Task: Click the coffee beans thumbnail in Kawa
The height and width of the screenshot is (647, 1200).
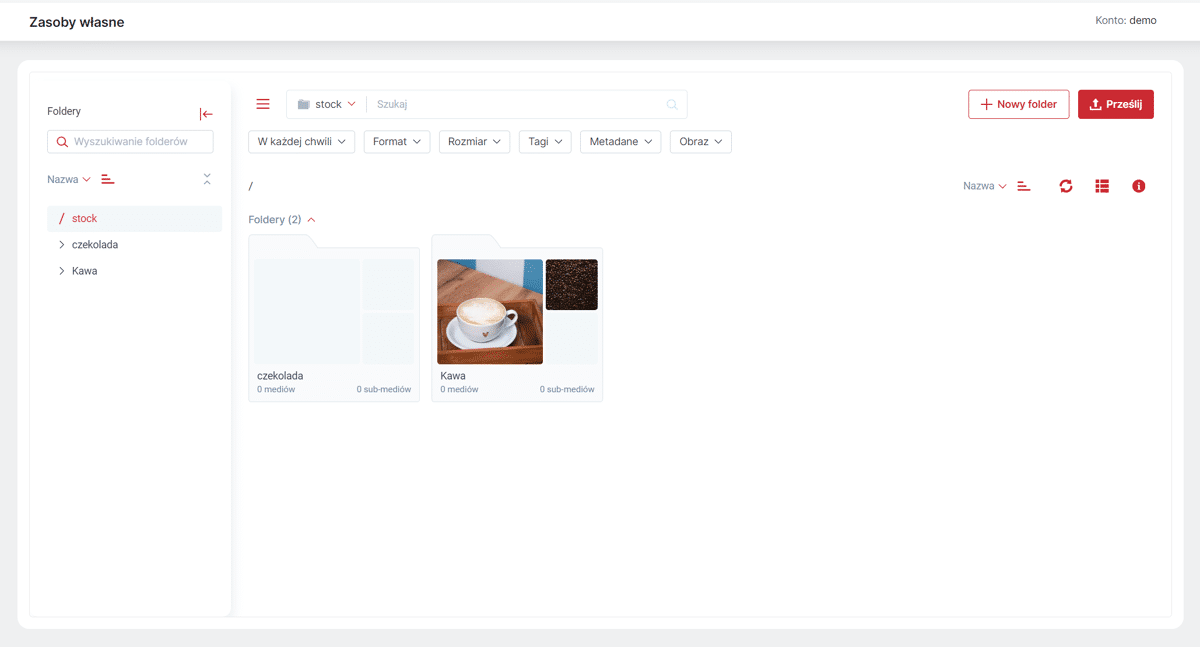Action: (572, 285)
